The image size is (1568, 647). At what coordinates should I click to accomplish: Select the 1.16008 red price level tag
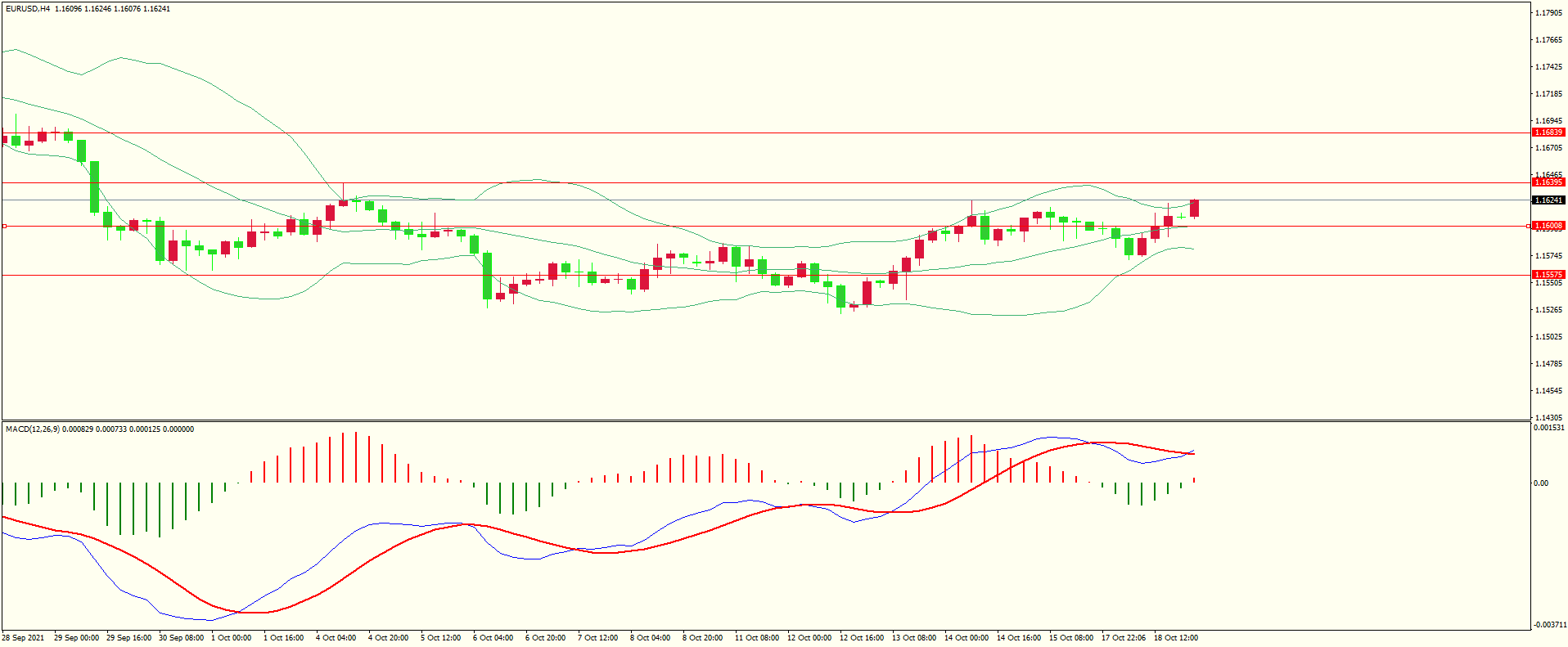coord(1548,226)
